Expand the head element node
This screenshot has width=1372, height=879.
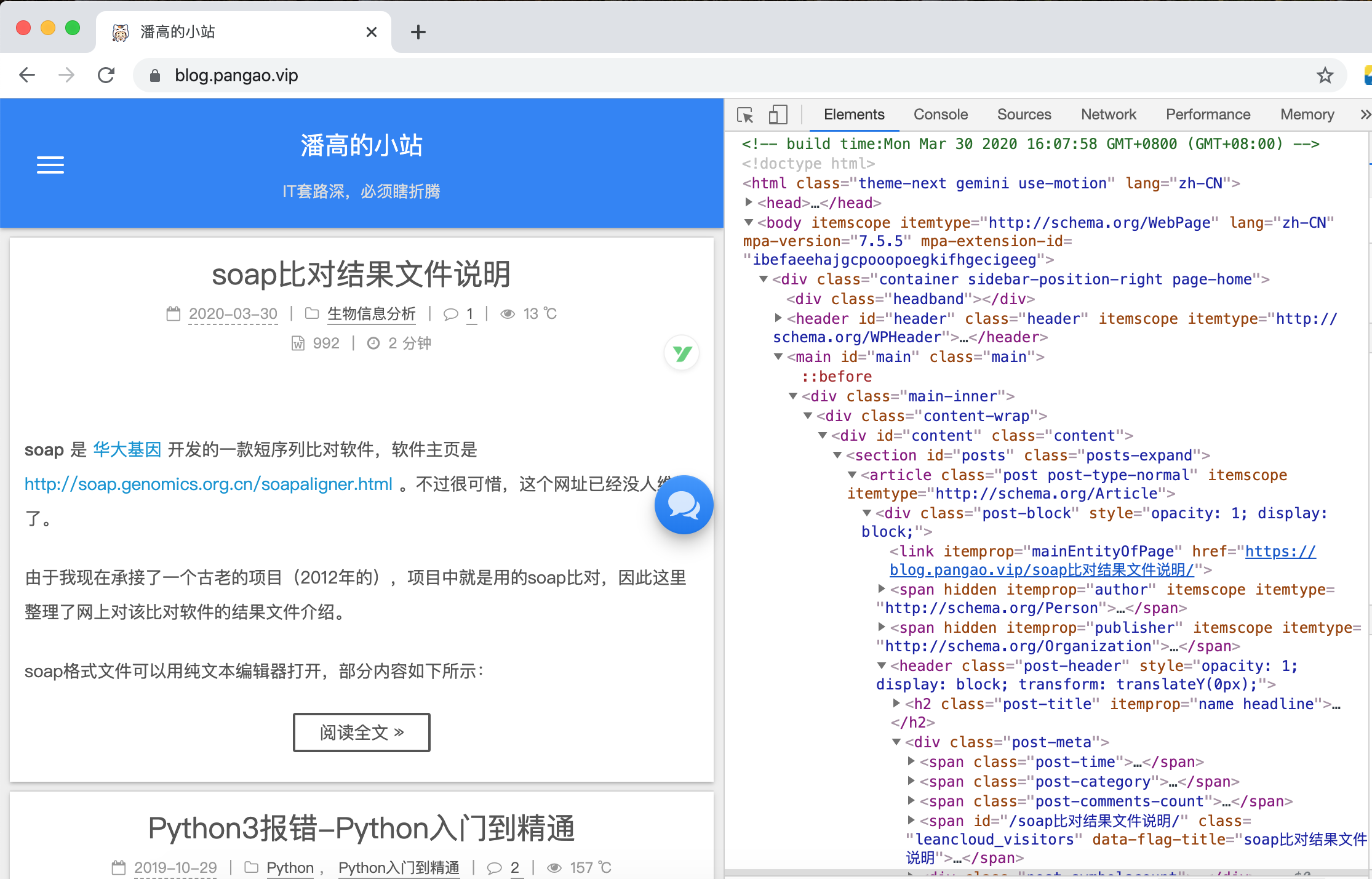[749, 203]
